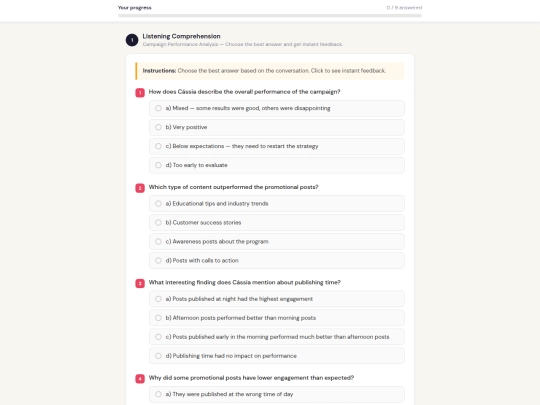This screenshot has width=540, height=405.
Task: Choose "Afternoon posts performed better" option
Action: click(x=277, y=318)
